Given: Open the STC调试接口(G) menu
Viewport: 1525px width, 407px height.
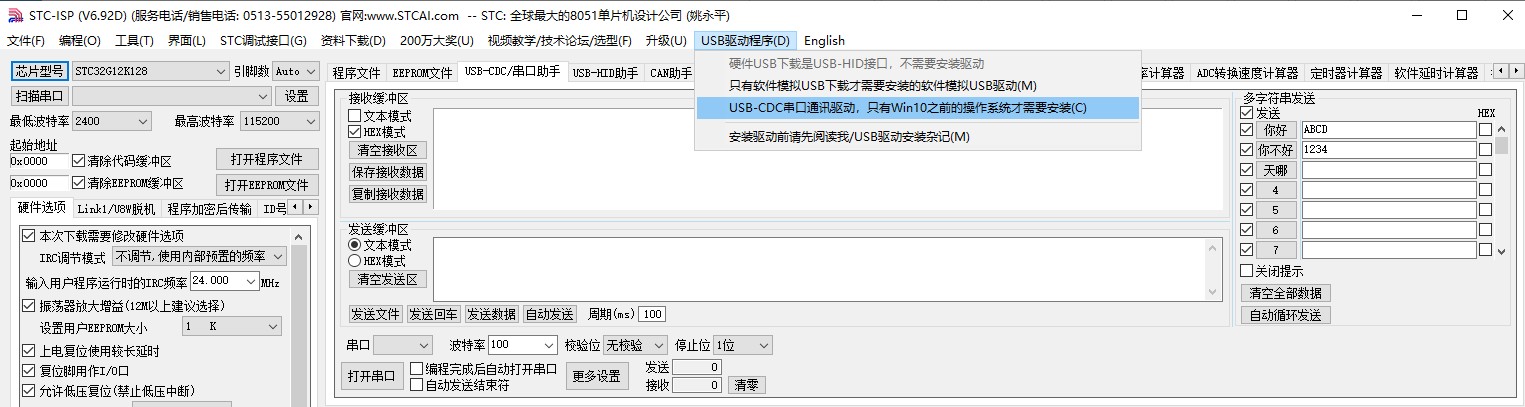Looking at the screenshot, I should (263, 41).
